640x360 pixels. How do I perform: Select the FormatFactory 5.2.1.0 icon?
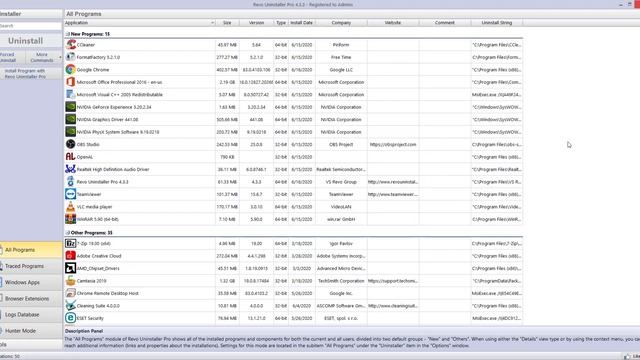click(x=71, y=57)
